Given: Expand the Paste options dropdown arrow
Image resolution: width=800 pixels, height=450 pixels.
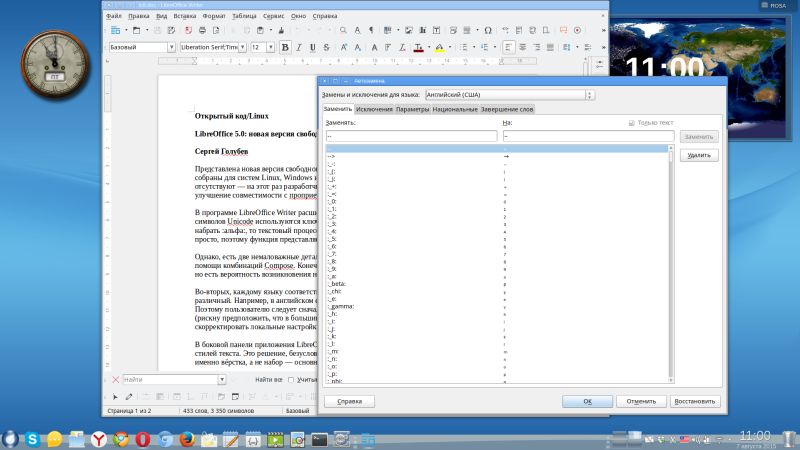Looking at the screenshot, I should (270, 31).
